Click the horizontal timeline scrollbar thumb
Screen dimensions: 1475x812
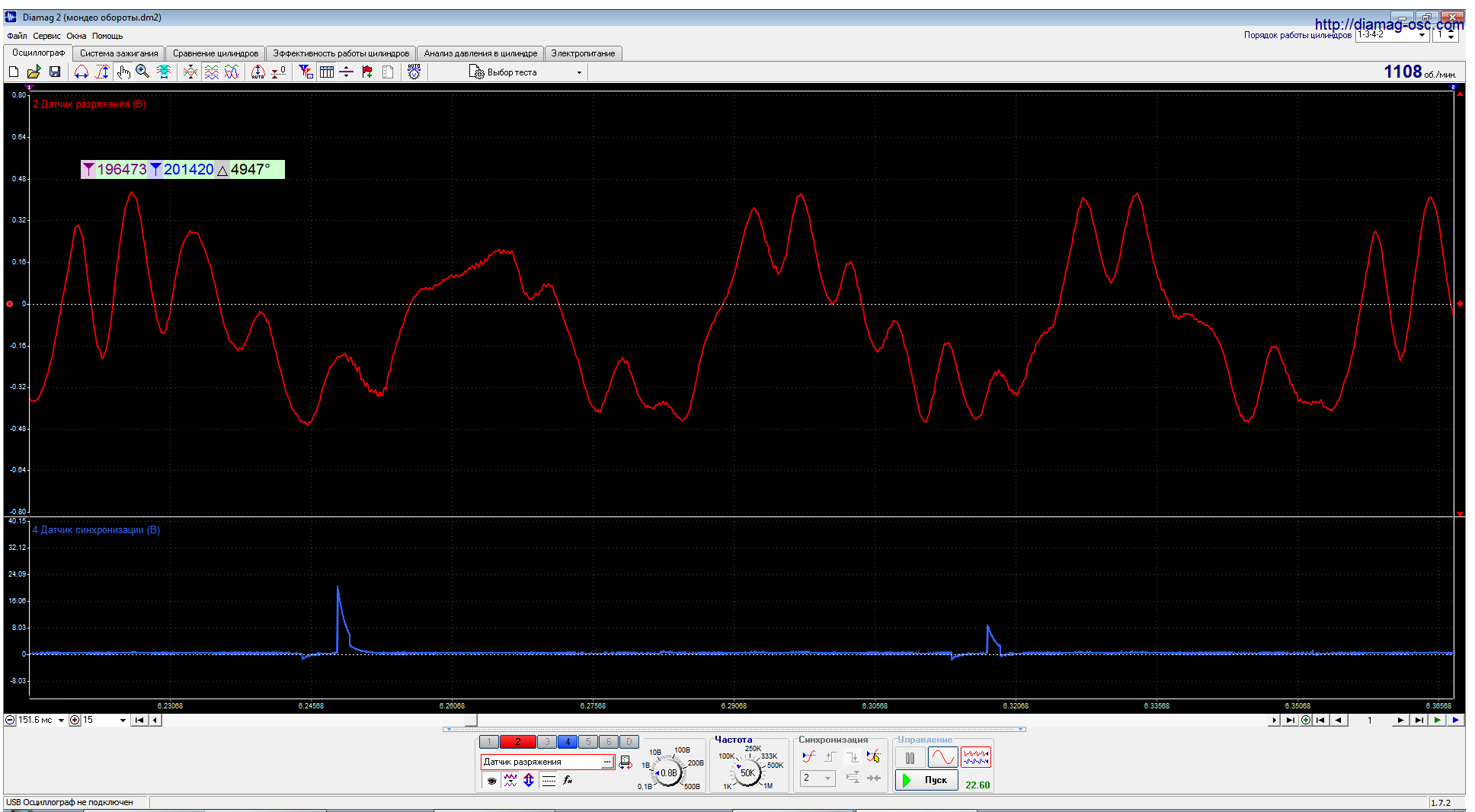tap(471, 720)
